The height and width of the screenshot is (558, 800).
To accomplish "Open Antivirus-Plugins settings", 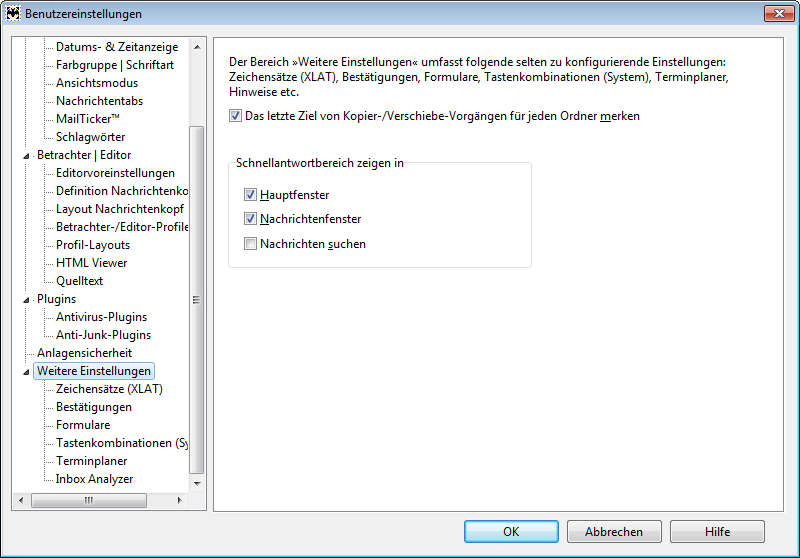I will [x=102, y=317].
